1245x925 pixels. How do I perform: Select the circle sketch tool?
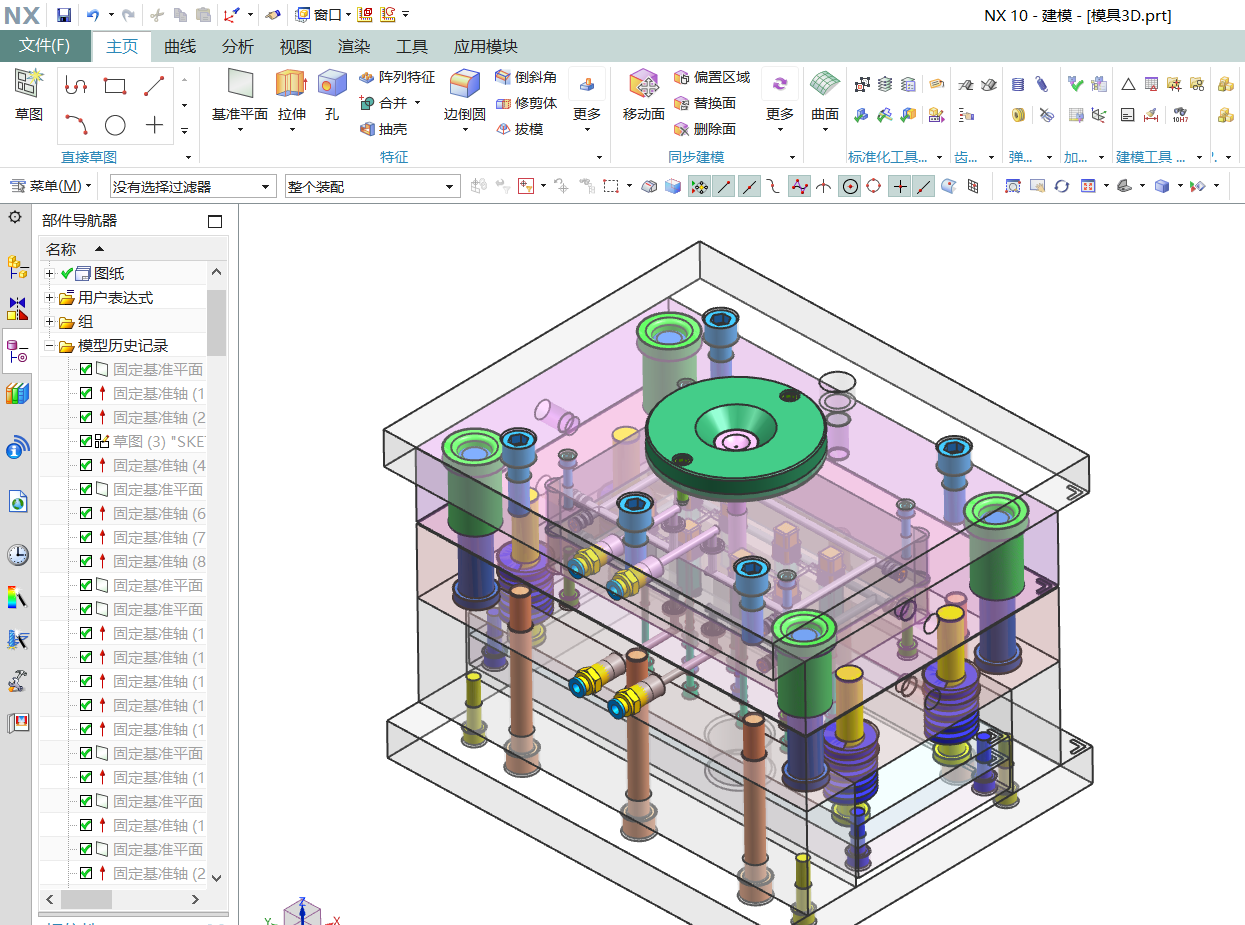(115, 125)
